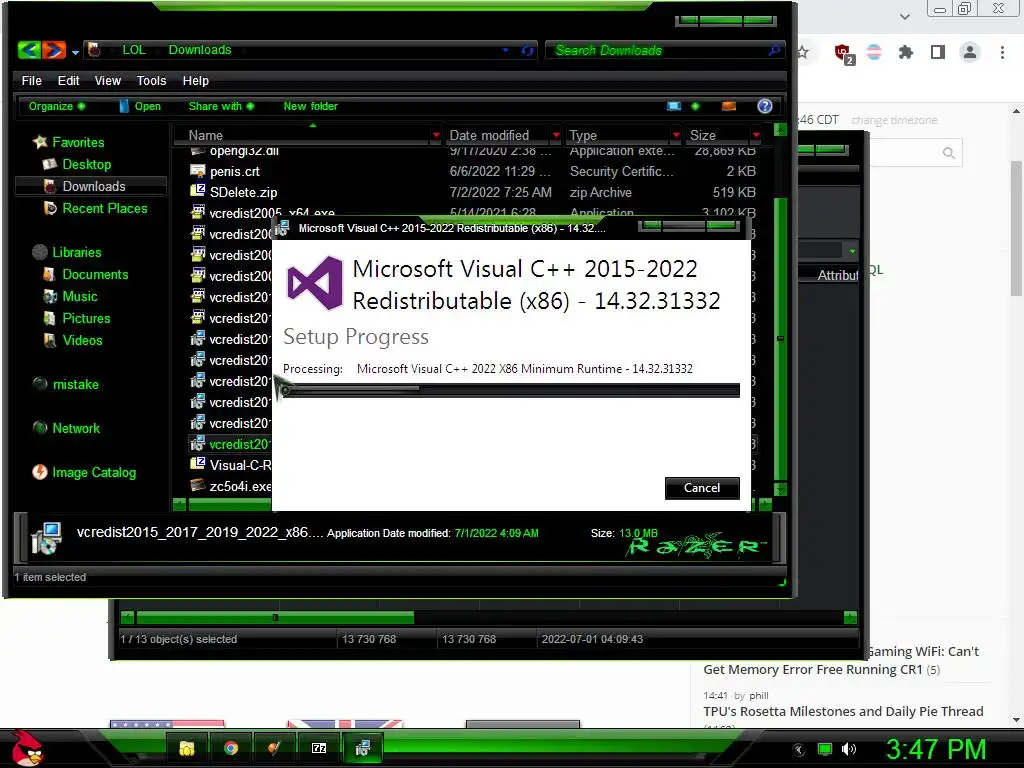Open the Chrome three-dot menu
1024x768 pixels.
point(1002,52)
